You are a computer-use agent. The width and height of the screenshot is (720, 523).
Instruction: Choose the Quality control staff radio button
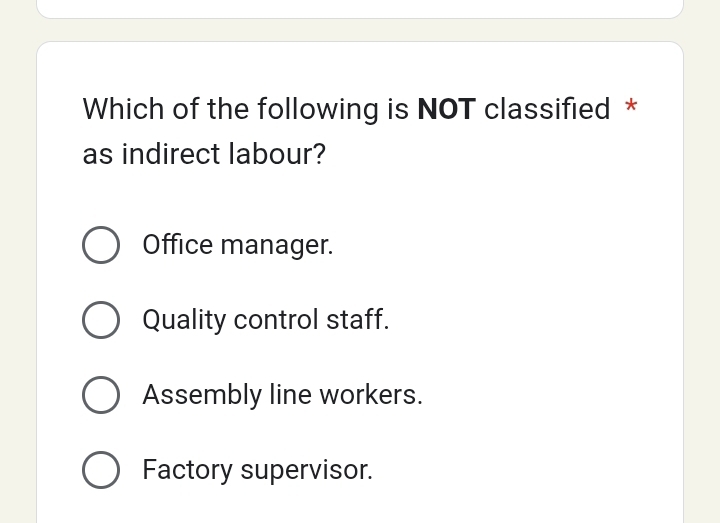[101, 320]
